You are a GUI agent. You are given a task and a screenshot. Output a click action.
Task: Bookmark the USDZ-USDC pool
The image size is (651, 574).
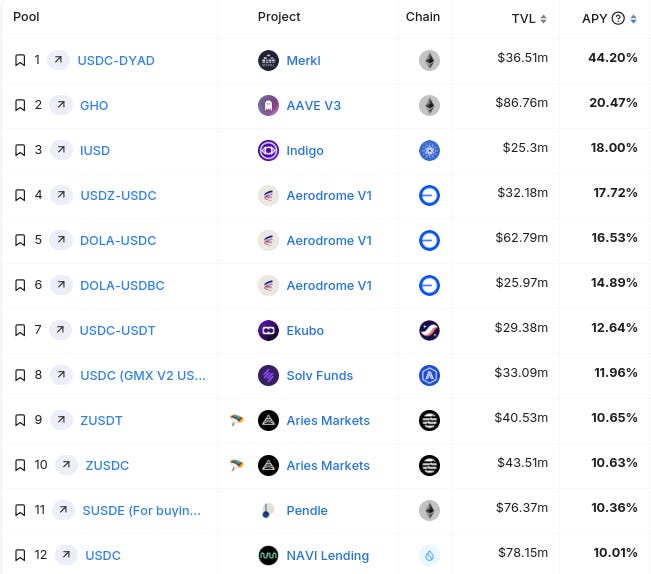[x=20, y=195]
